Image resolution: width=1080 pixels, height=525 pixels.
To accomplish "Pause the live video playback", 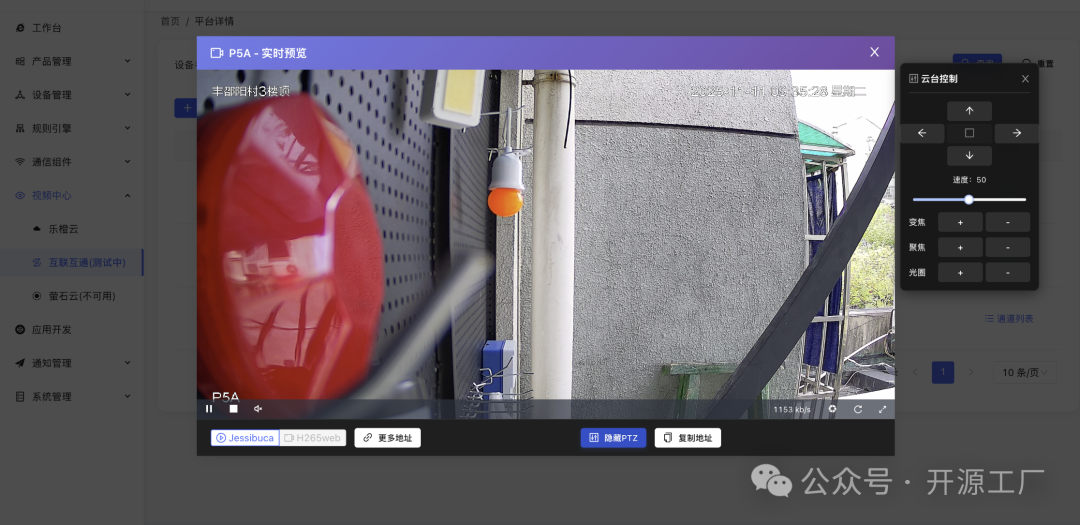I will (x=209, y=409).
